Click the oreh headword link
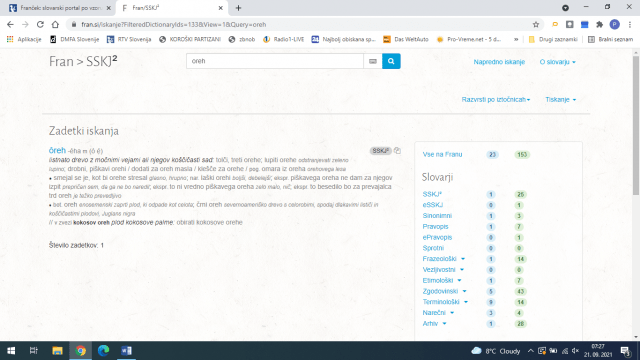Screen dimensions: 640x360 [57, 150]
